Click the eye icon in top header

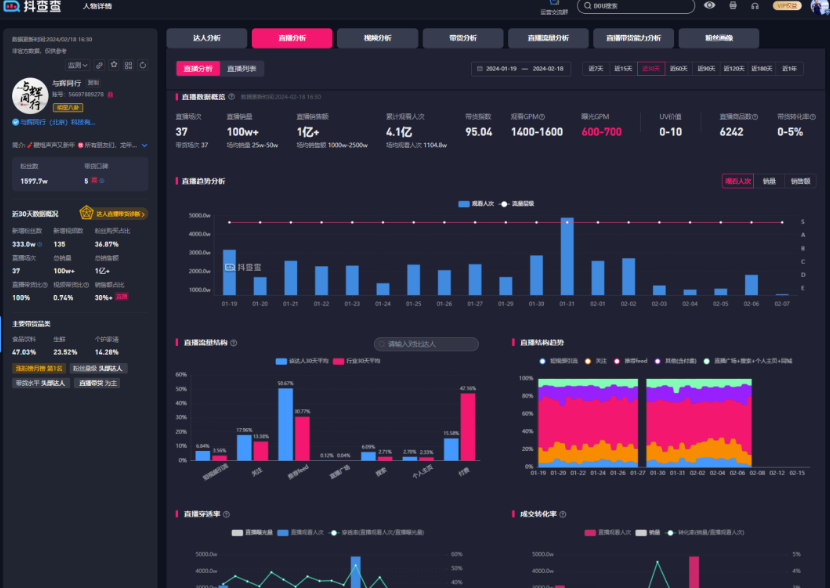[710, 6]
